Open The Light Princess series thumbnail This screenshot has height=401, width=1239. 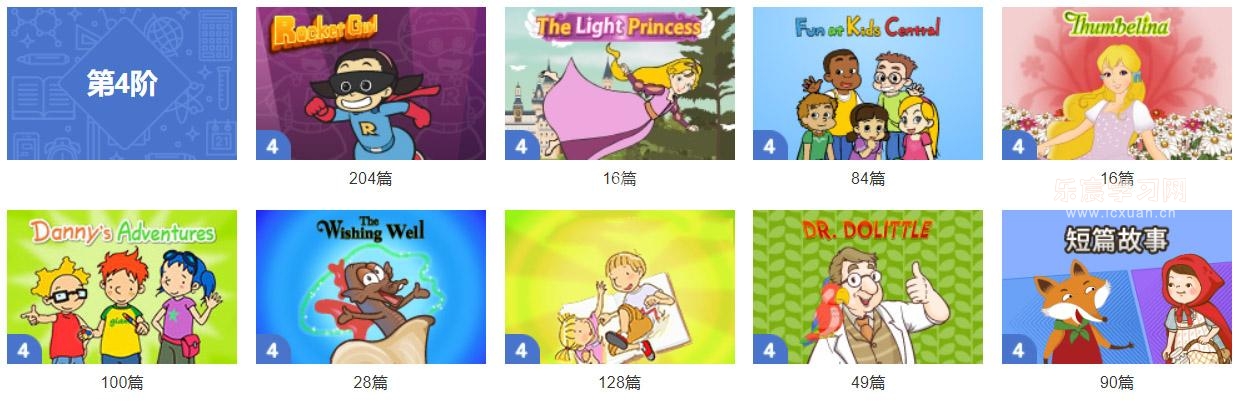(x=620, y=84)
